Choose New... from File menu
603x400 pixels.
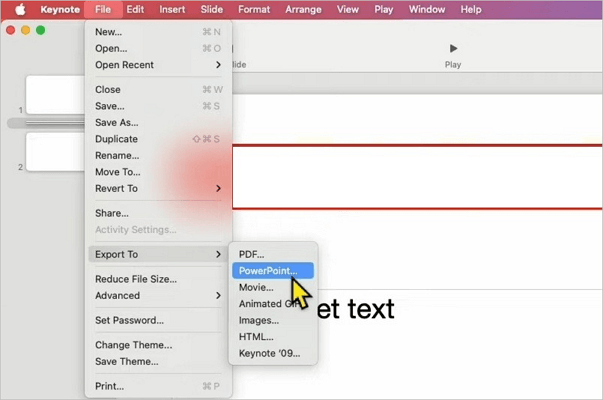point(158,32)
